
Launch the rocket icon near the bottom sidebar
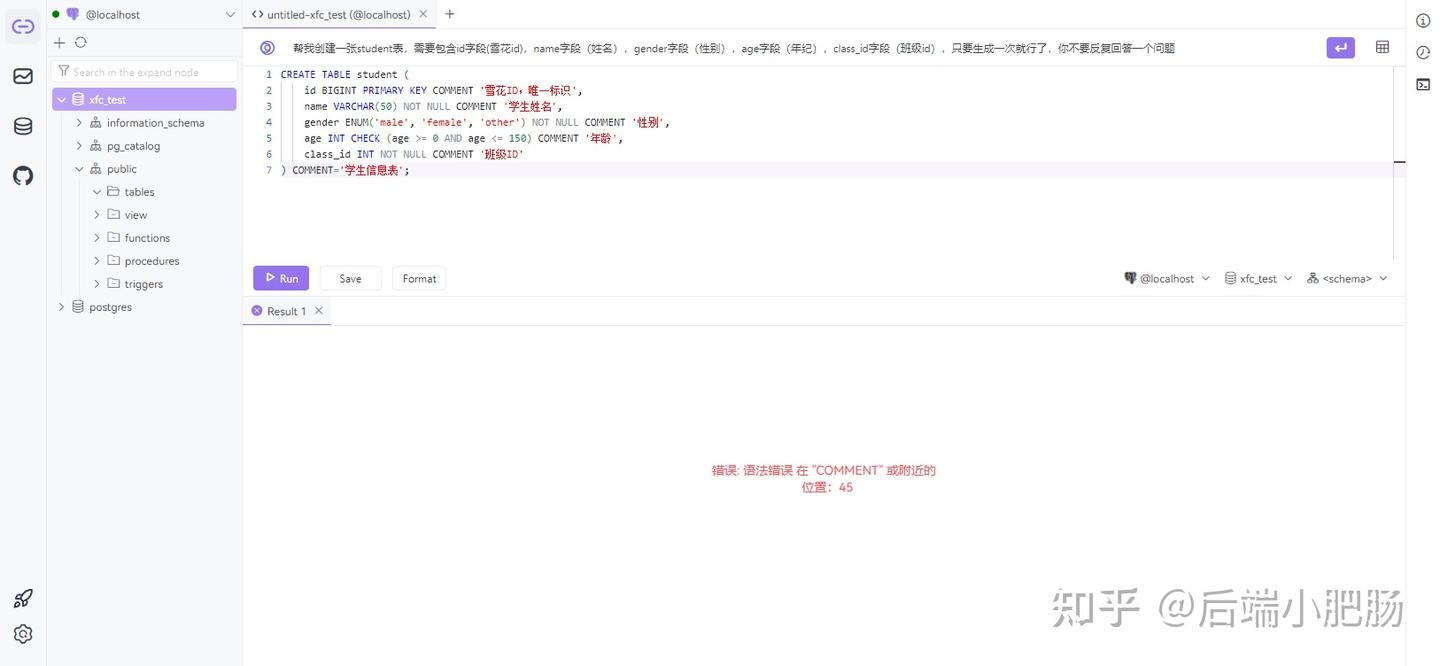pos(22,597)
